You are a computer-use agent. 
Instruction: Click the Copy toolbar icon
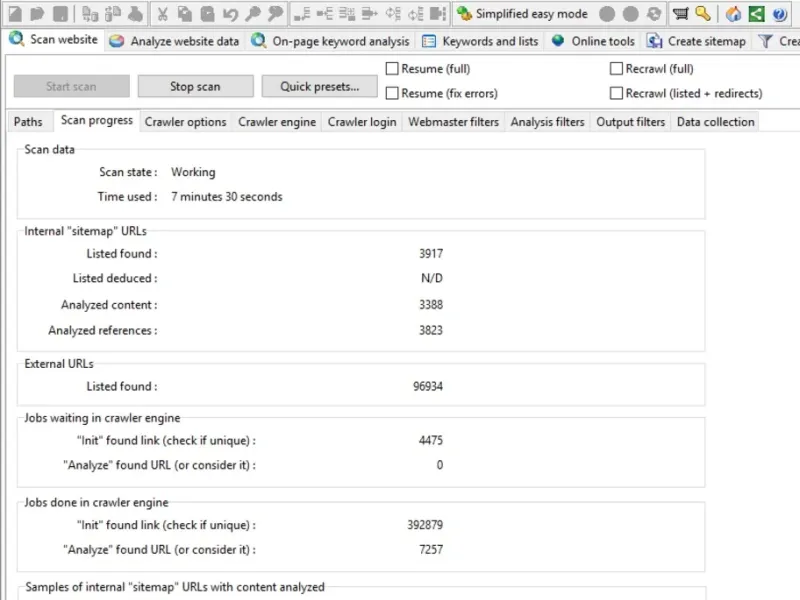[x=185, y=14]
